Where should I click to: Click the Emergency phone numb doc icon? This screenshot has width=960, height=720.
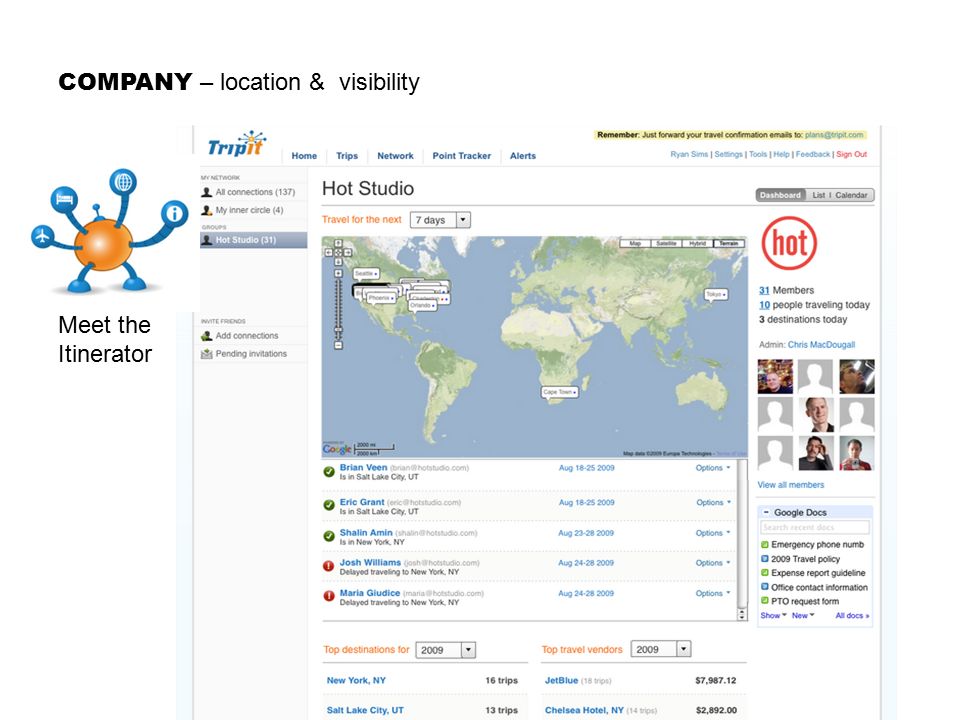pyautogui.click(x=765, y=544)
